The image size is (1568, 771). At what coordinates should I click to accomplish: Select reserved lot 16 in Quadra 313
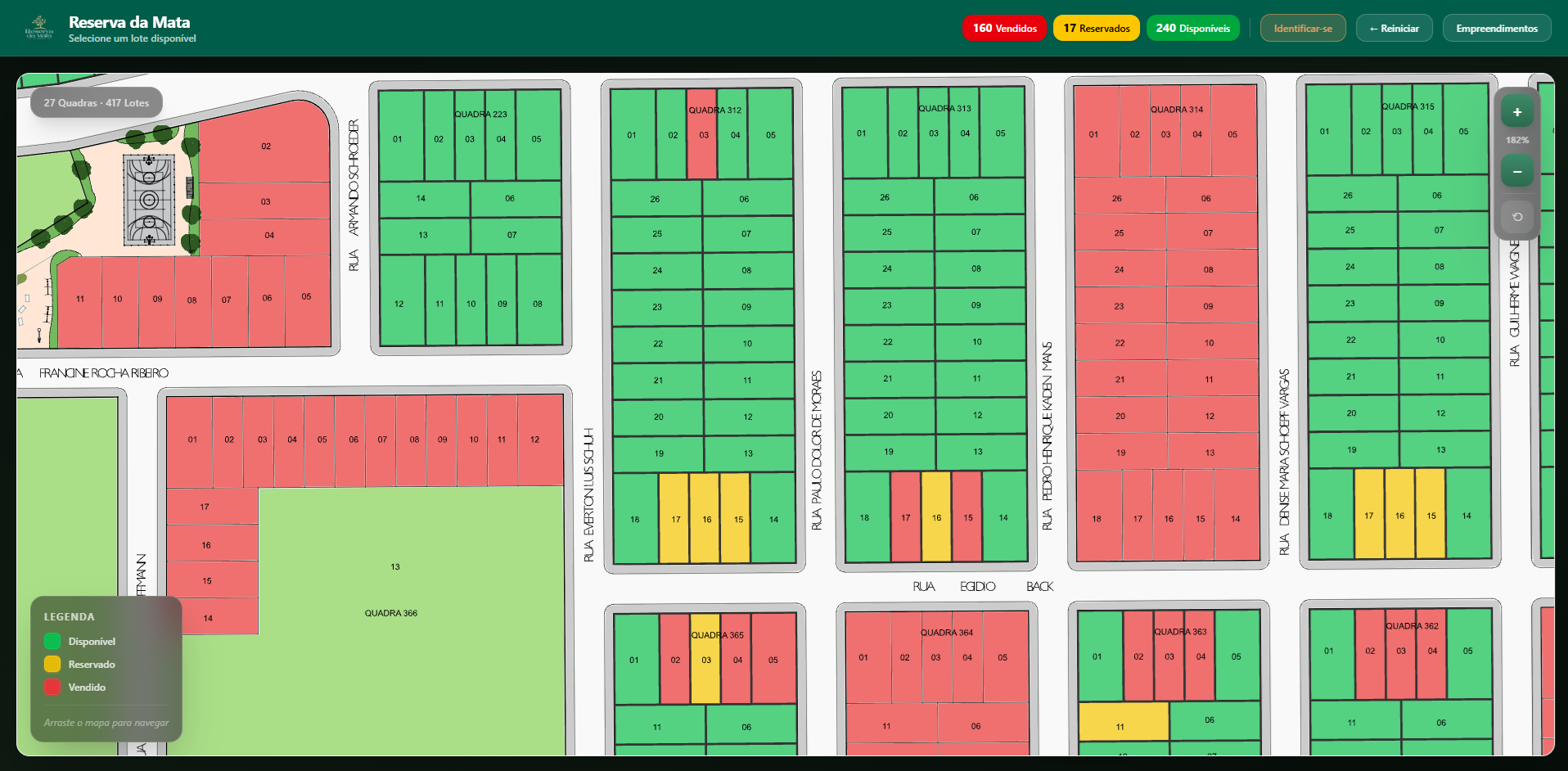936,516
